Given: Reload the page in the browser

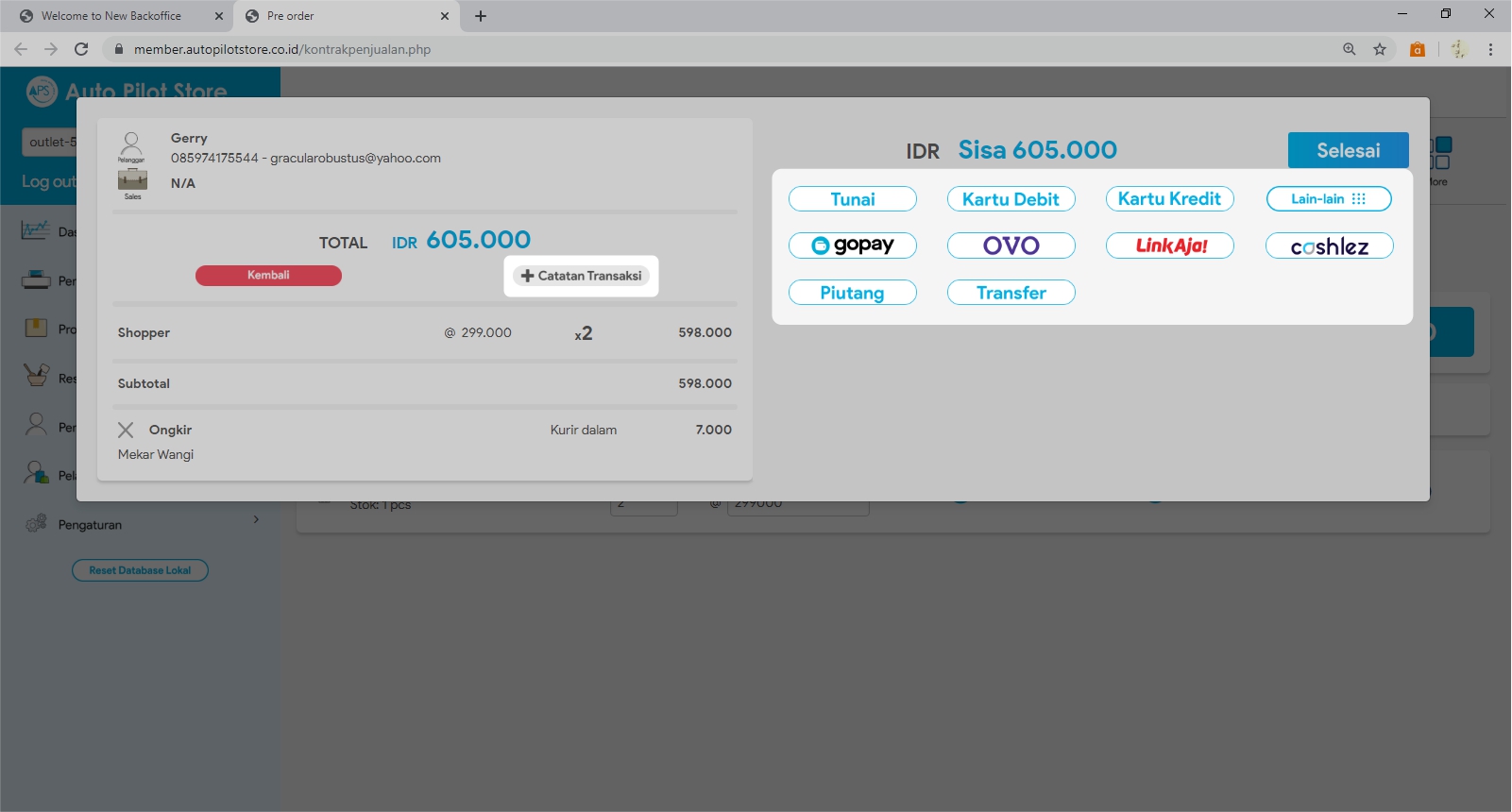Looking at the screenshot, I should (81, 49).
